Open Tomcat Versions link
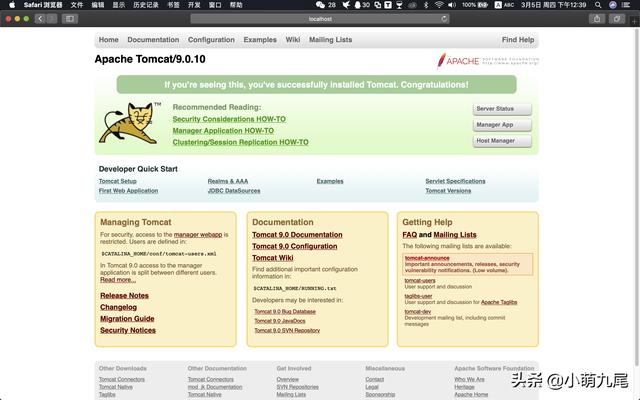640x400 pixels. click(x=448, y=191)
